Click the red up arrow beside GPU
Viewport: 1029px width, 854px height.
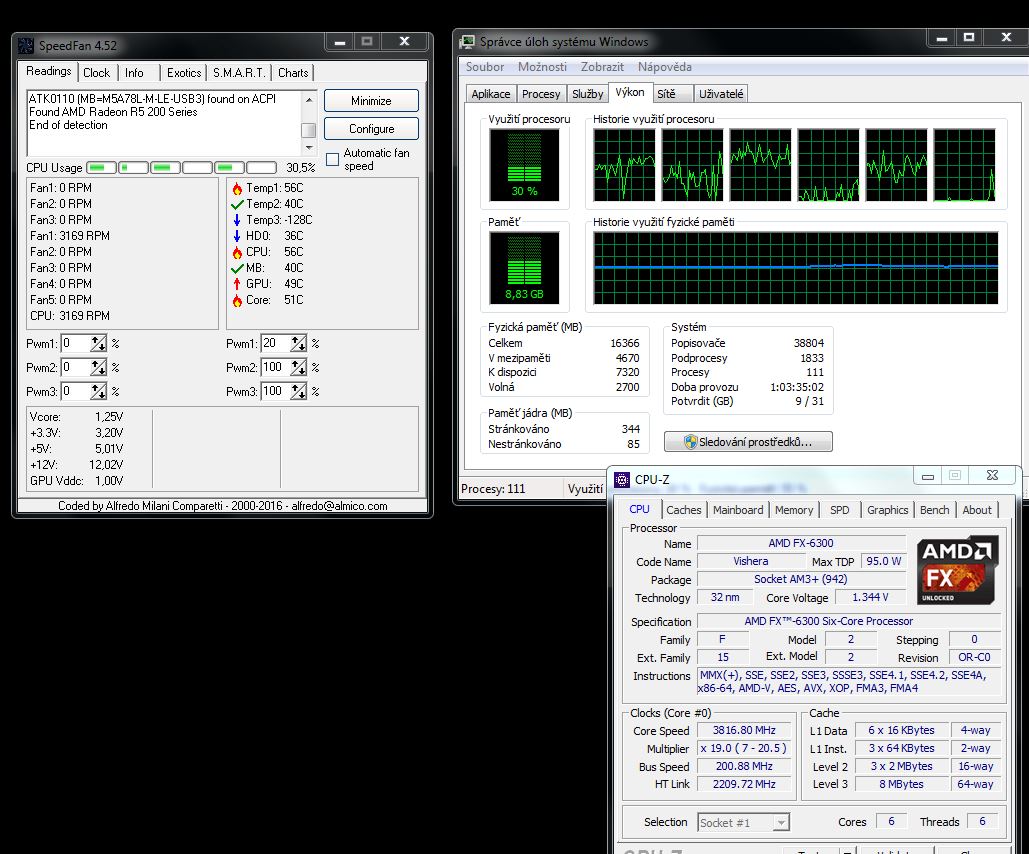[237, 284]
